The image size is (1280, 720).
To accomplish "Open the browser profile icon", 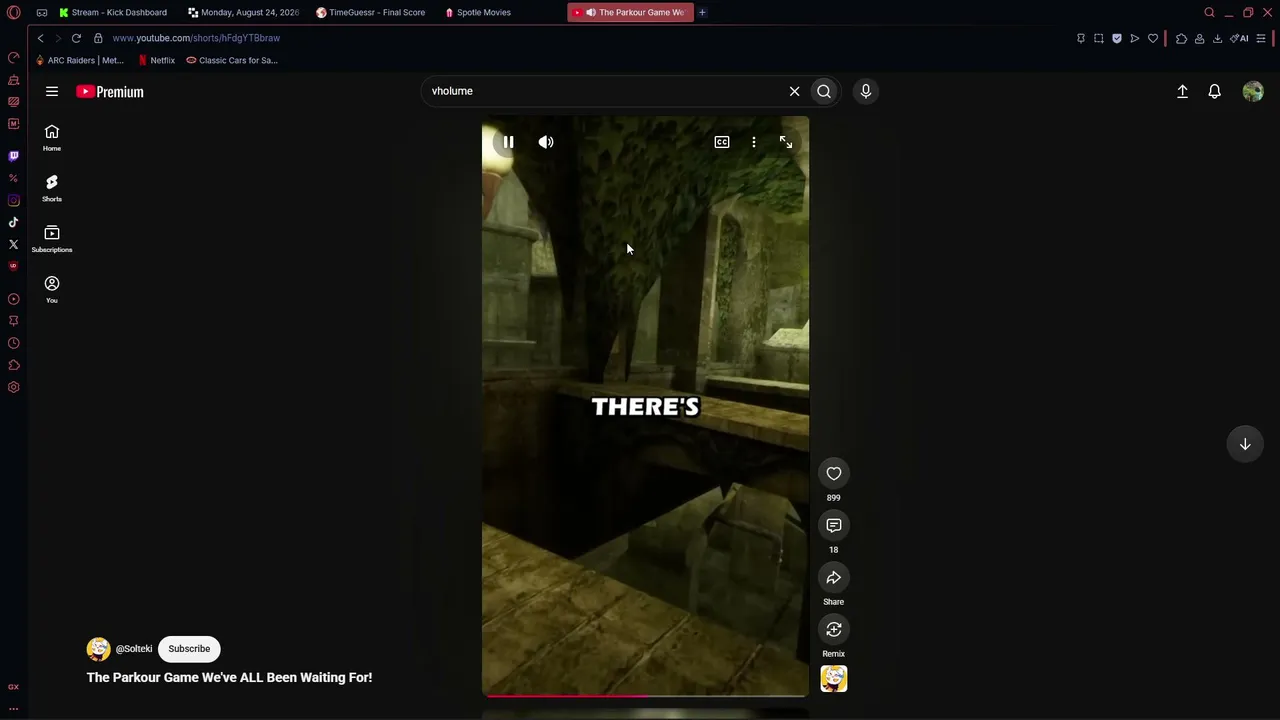I will pos(1199,38).
